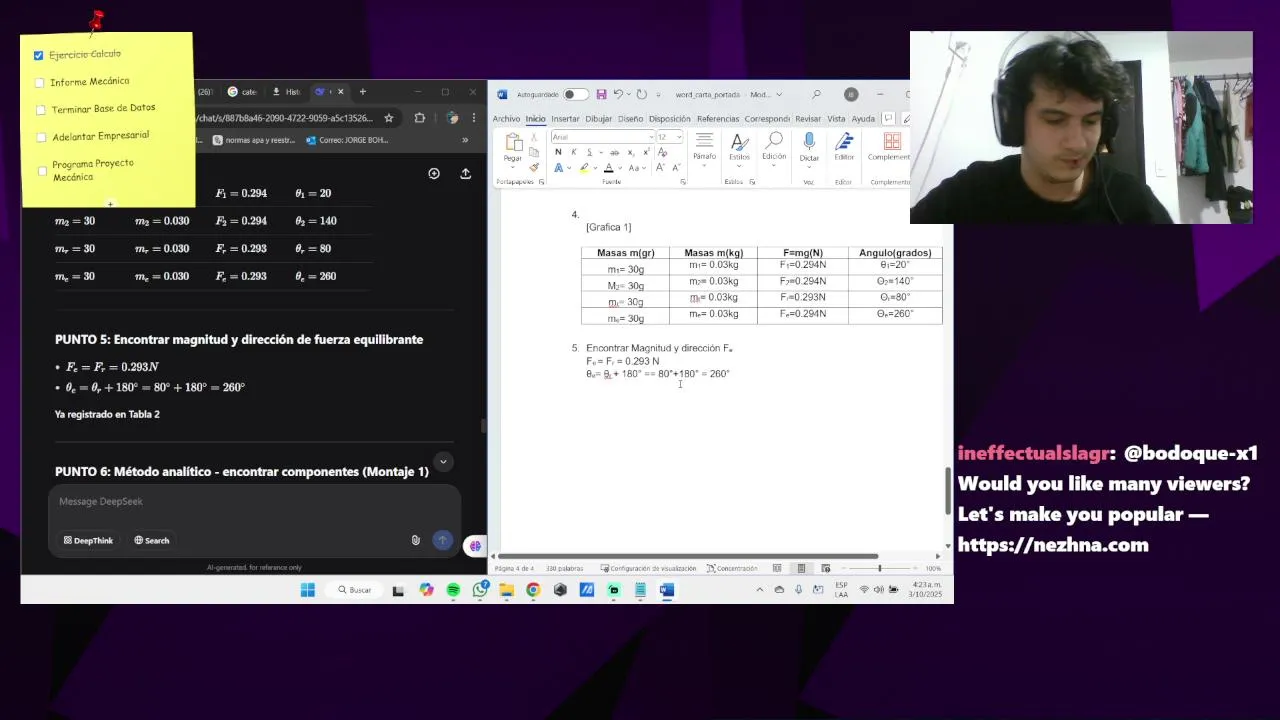Viewport: 1280px width, 720px height.
Task: Check the Adelantar Empresarial item
Action: coord(41,138)
